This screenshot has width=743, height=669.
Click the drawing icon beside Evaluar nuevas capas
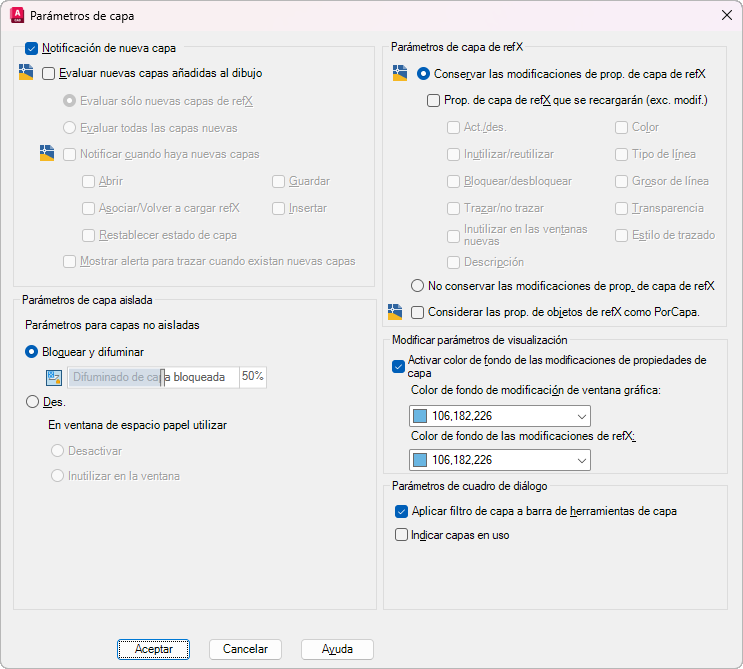pos(26,72)
